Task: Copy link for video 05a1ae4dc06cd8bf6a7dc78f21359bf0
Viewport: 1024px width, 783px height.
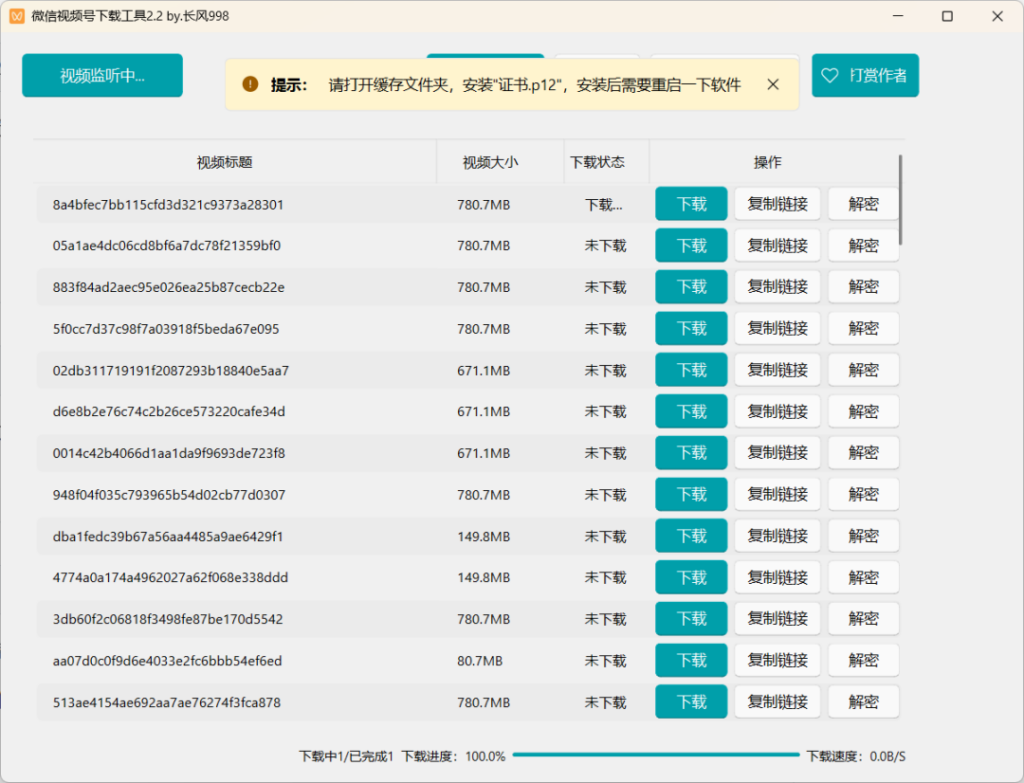Action: point(777,246)
